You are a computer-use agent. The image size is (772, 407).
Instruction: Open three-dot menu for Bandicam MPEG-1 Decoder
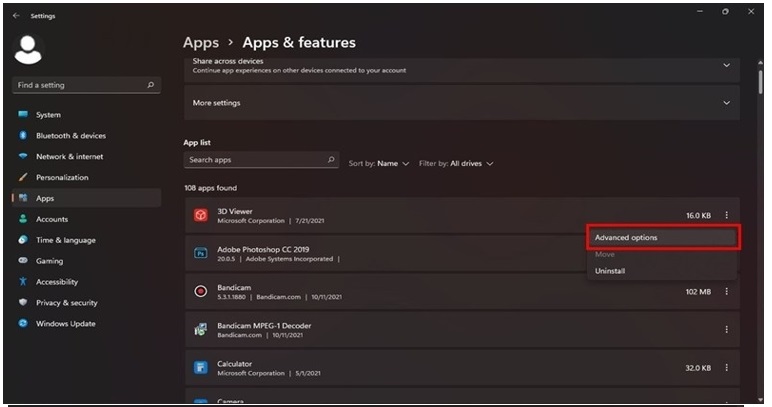pos(726,329)
